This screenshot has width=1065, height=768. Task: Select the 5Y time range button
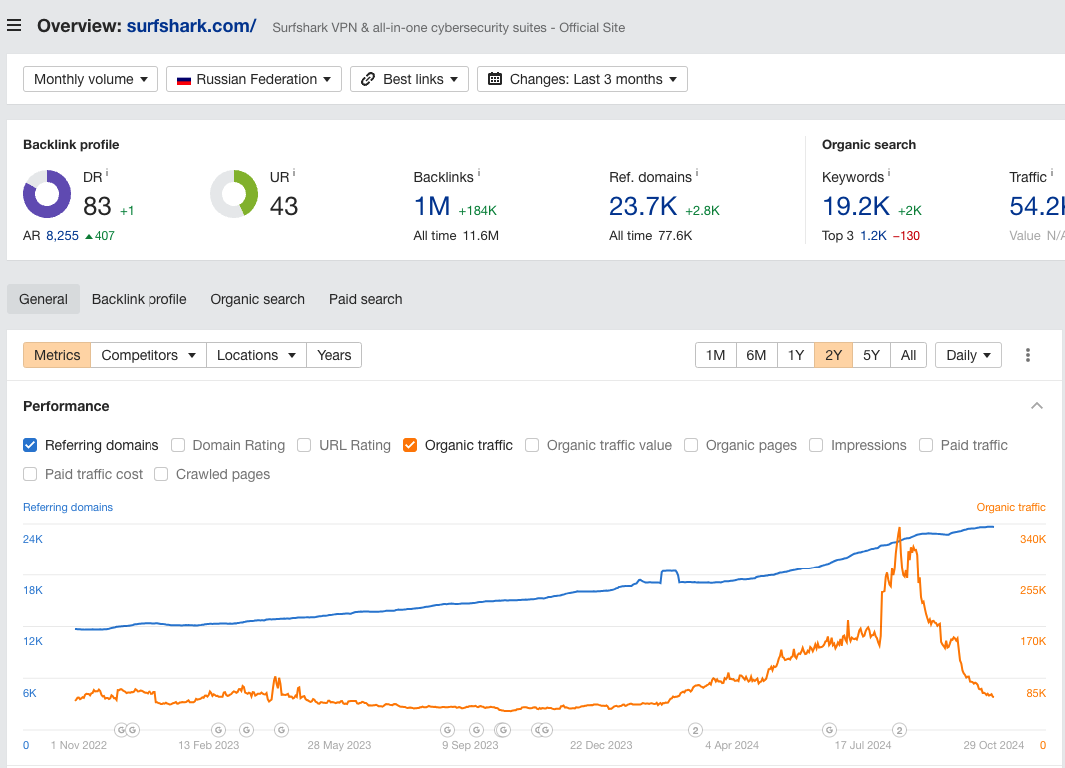pos(871,355)
